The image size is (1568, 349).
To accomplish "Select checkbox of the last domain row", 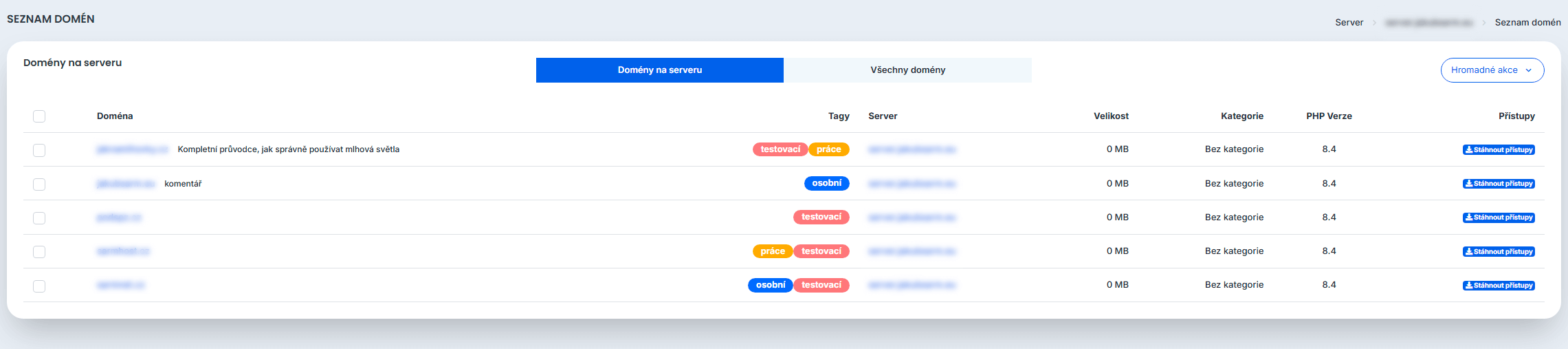I will tap(39, 286).
